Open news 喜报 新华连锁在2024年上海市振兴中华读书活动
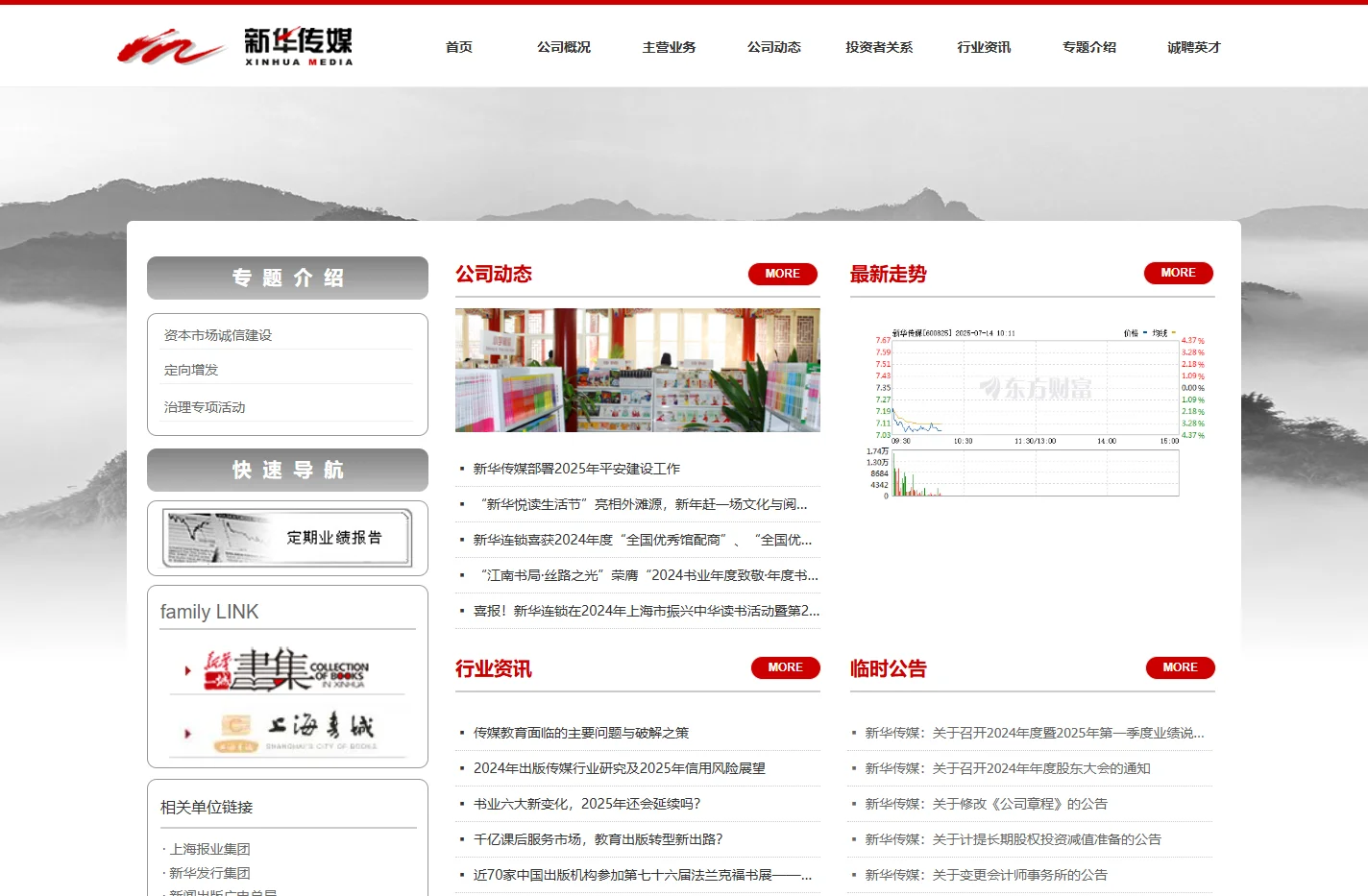Viewport: 1368px width, 896px height. tap(647, 611)
